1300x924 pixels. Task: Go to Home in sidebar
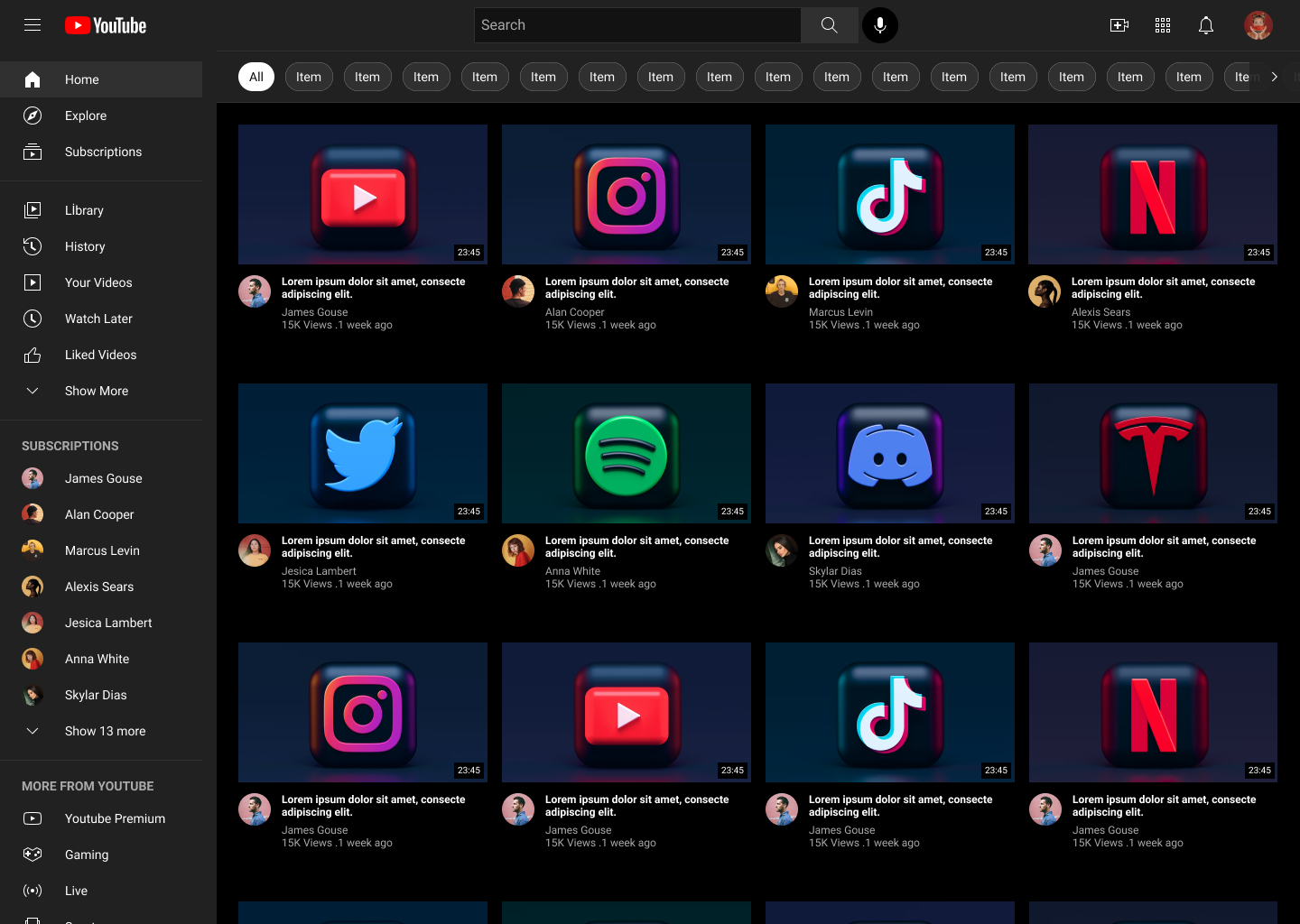[x=101, y=79]
